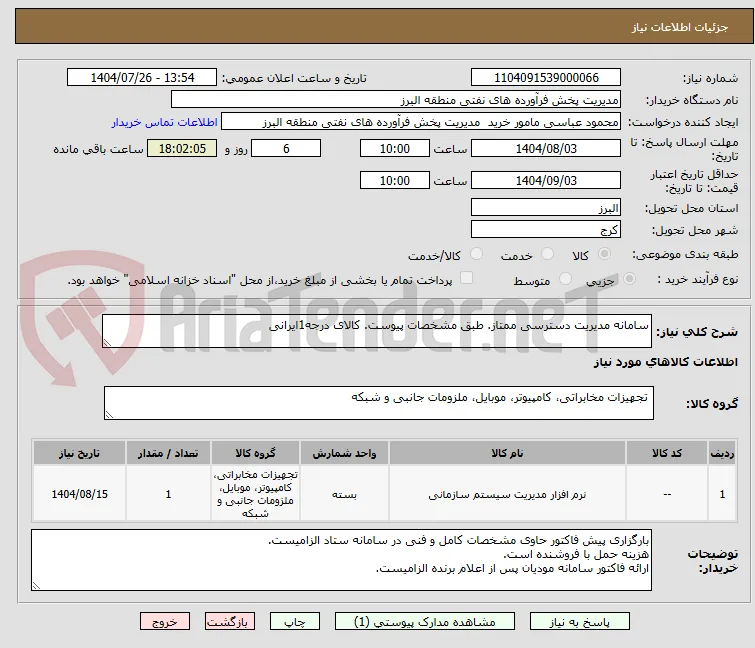Click the اطلاعات کالاهای مورد نیاز heading
The image size is (755, 648).
click(665, 362)
